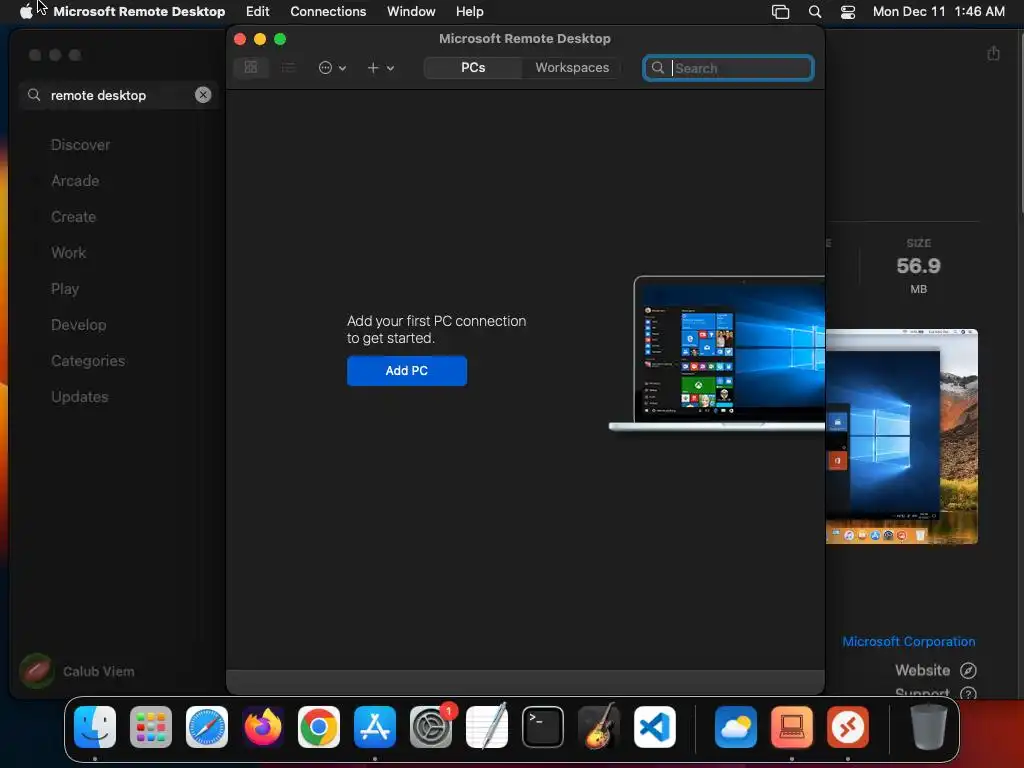Open Microsoft Remote Desktop from the Dock
The image size is (1024, 768).
point(848,727)
